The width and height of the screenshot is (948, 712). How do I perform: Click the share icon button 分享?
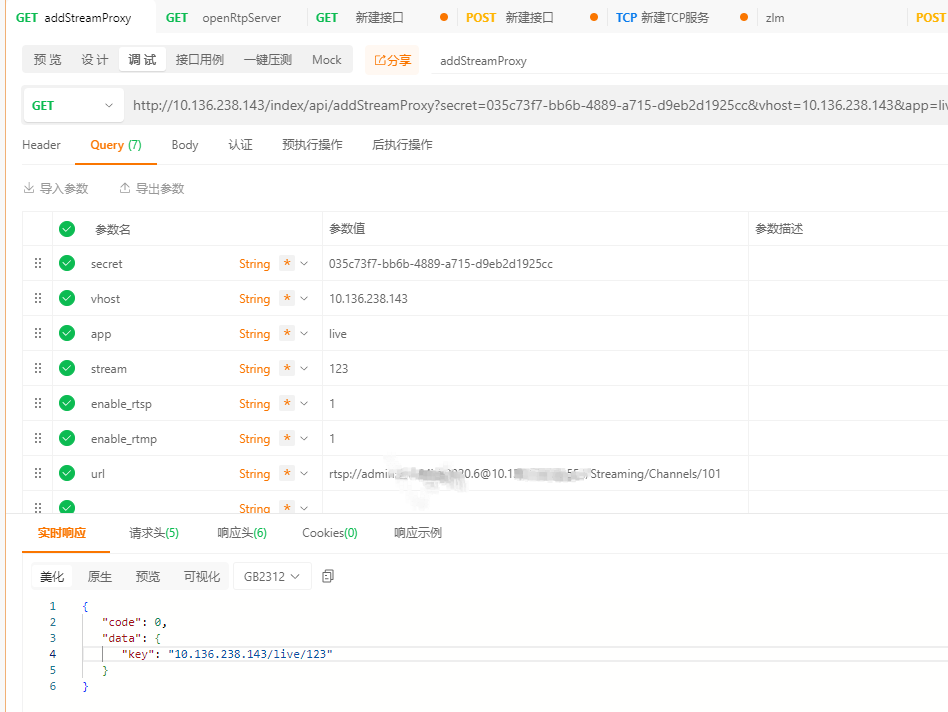[392, 60]
